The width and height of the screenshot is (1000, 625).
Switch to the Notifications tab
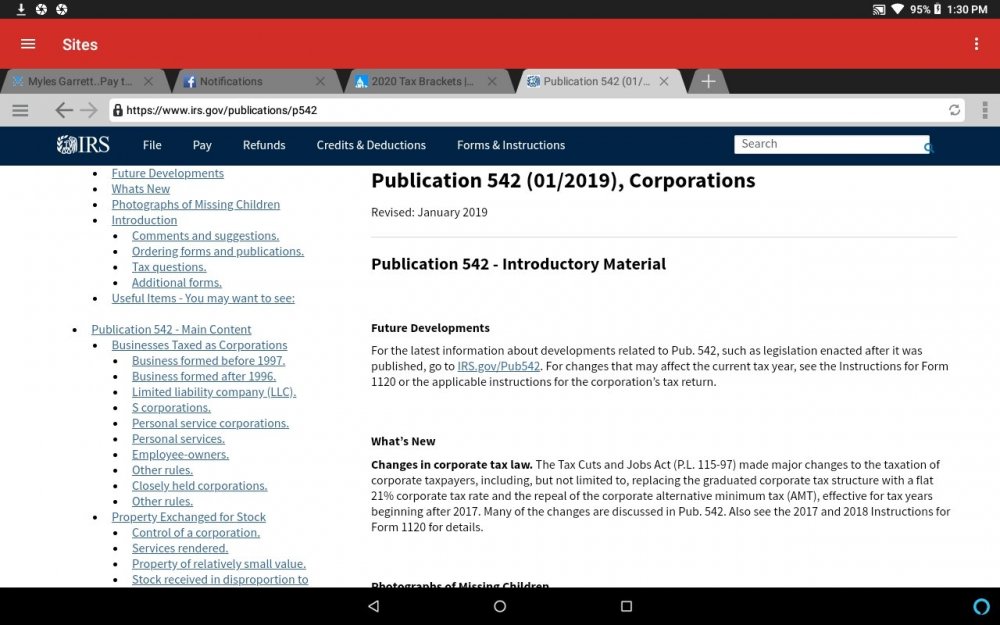(x=231, y=82)
